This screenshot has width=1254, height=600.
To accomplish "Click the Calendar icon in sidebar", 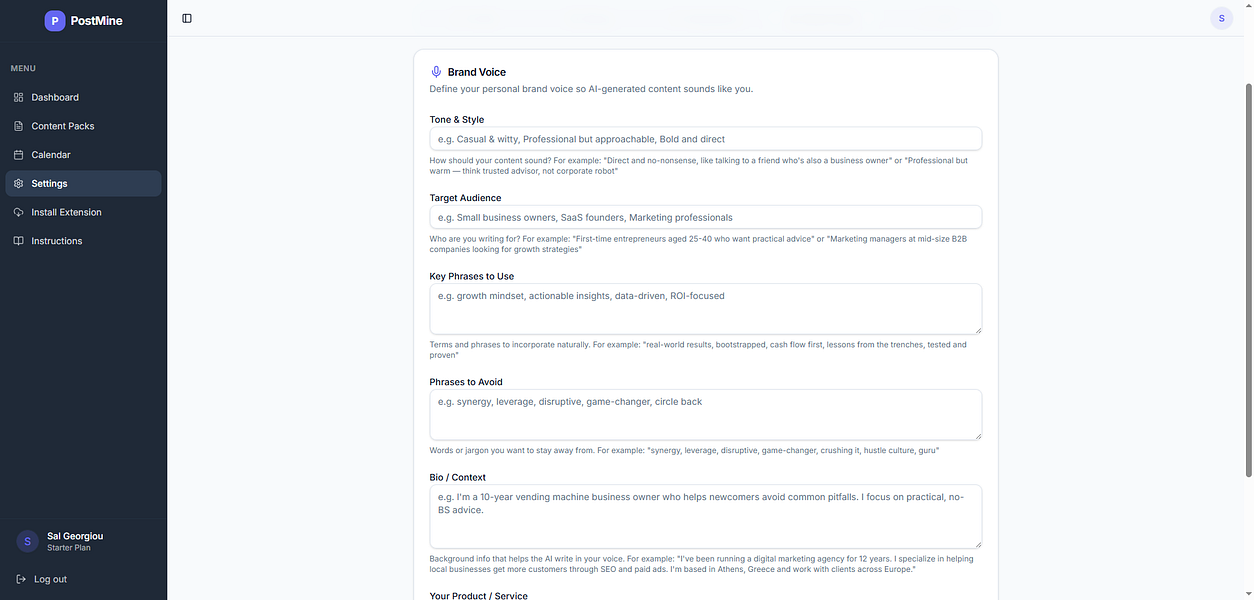I will pyautogui.click(x=19, y=155).
